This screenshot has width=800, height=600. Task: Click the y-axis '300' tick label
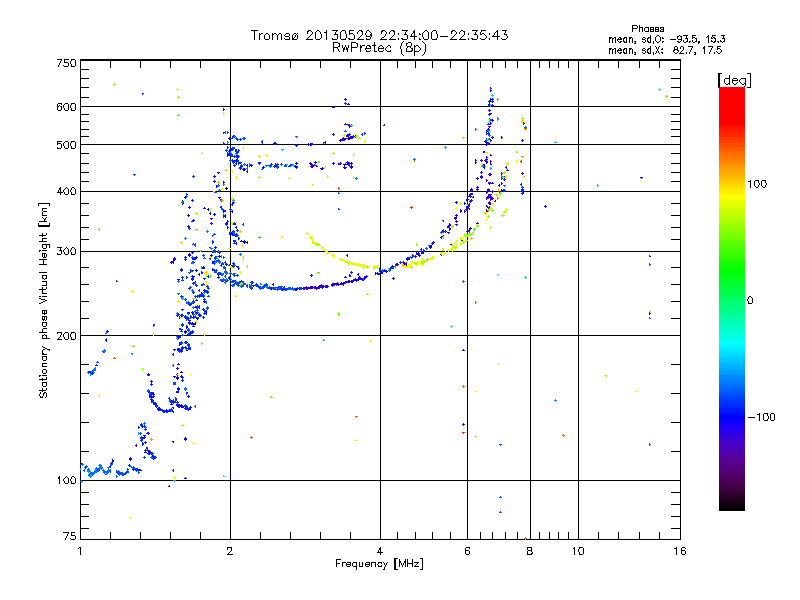click(66, 252)
